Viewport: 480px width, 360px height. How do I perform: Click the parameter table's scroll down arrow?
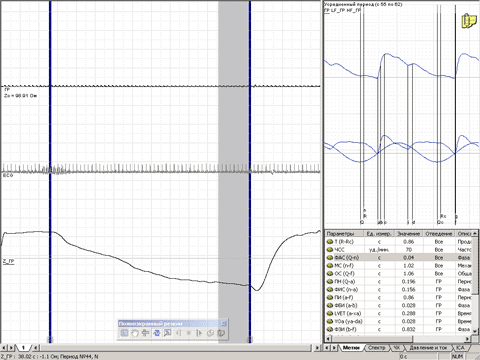pyautogui.click(x=476, y=332)
